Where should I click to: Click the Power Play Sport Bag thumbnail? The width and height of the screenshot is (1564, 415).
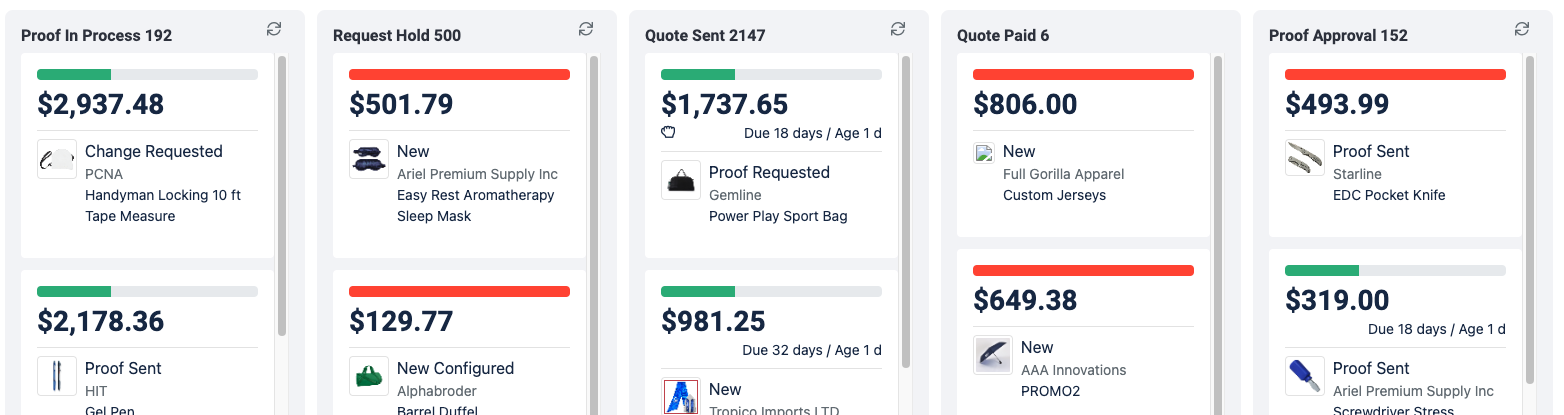click(681, 180)
